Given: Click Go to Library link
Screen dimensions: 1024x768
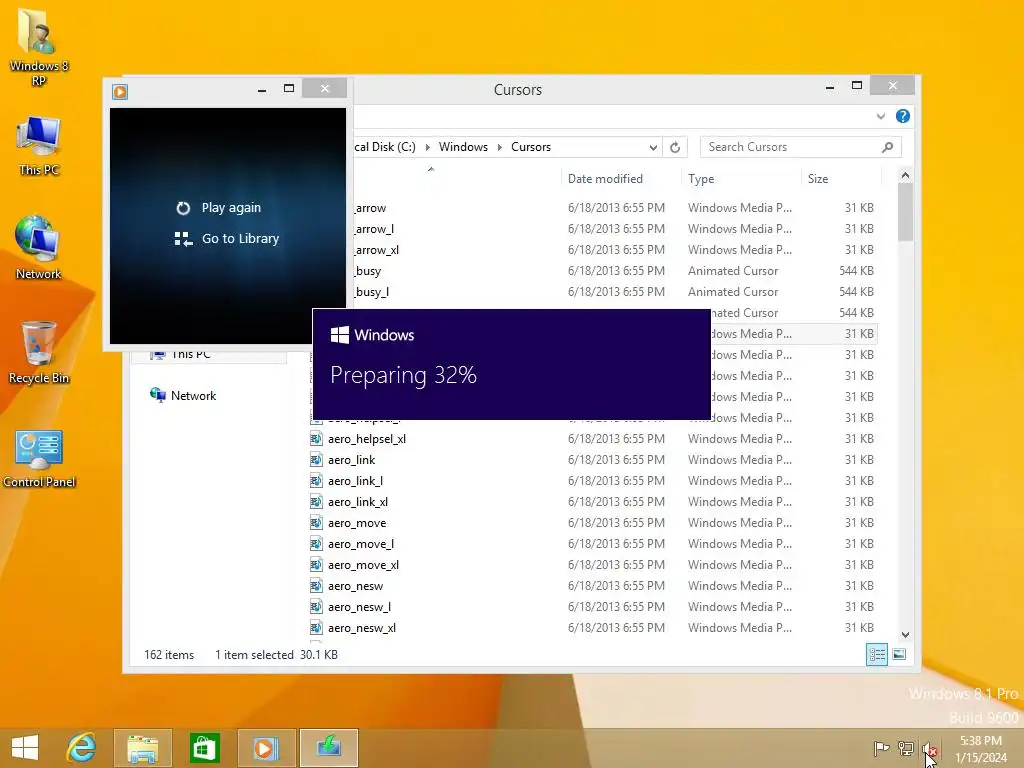Looking at the screenshot, I should (x=240, y=239).
